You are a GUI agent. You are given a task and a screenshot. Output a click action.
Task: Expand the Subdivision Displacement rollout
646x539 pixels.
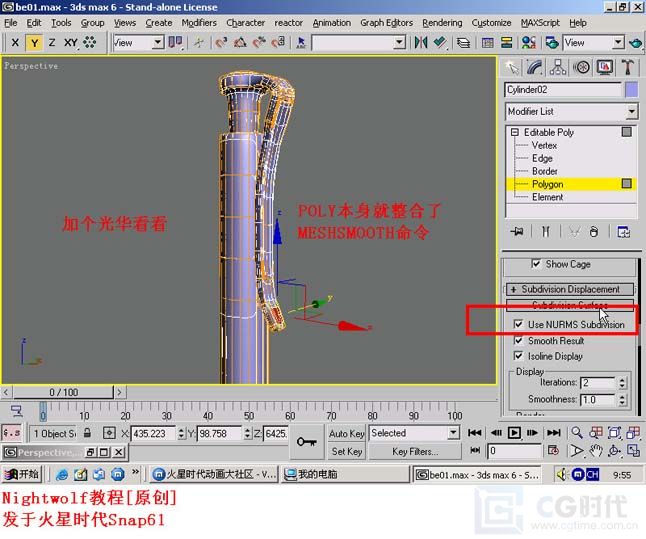(x=570, y=289)
